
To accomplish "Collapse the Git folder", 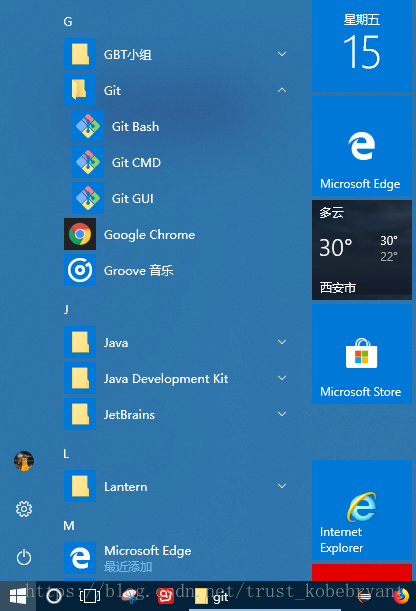I will point(282,90).
